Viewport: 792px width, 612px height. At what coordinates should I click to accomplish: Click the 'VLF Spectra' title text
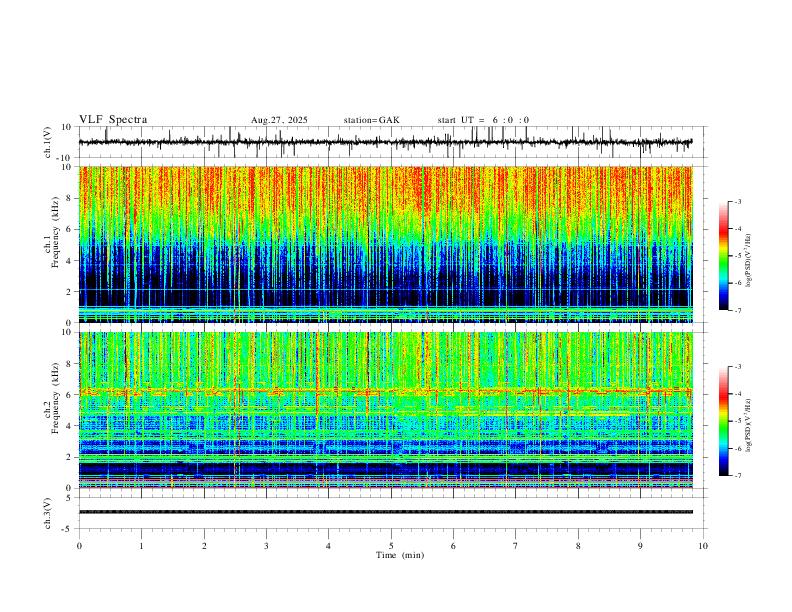[x=113, y=120]
